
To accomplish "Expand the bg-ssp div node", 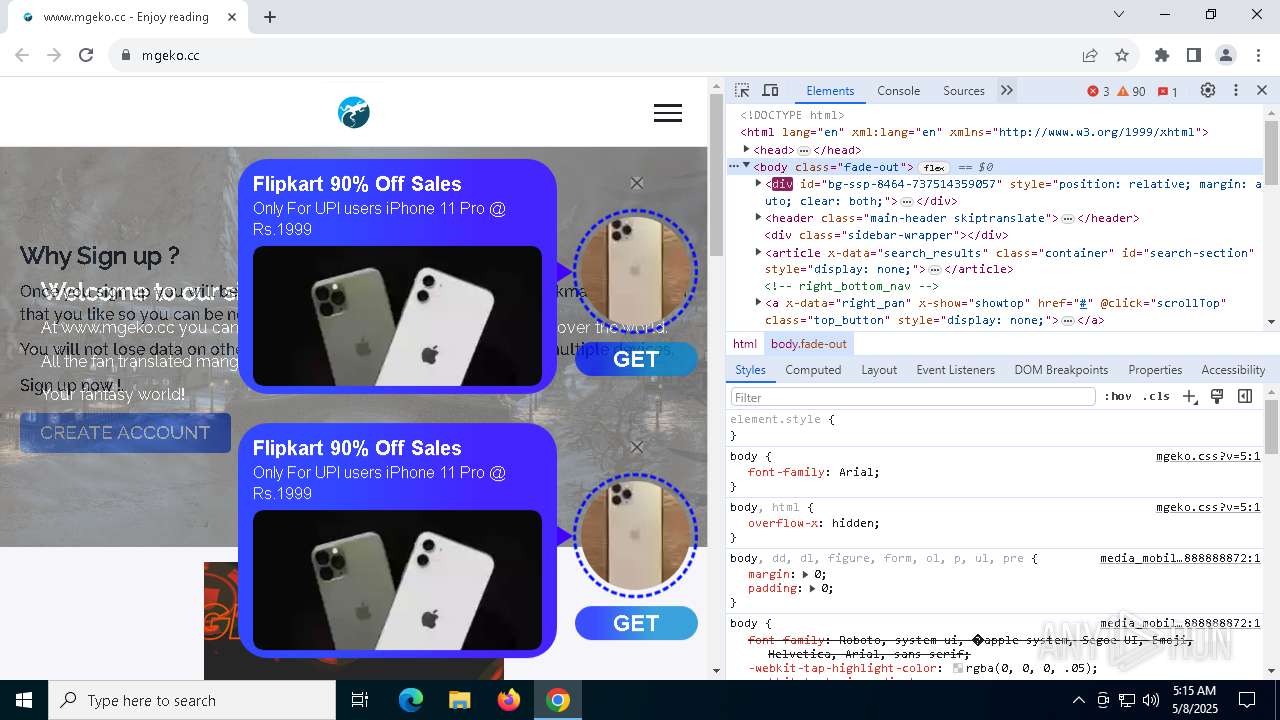I will 758,183.
